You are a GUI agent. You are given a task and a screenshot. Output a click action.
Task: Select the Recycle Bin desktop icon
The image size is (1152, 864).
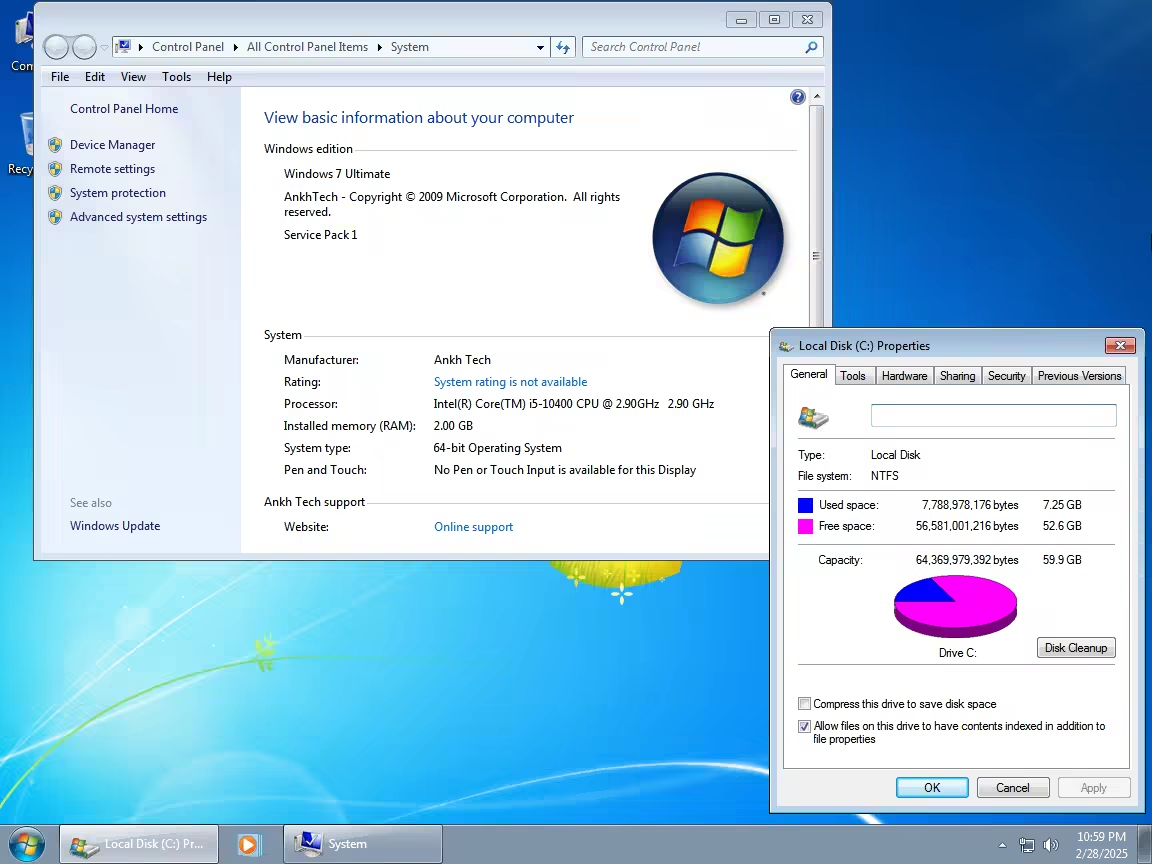[x=21, y=144]
